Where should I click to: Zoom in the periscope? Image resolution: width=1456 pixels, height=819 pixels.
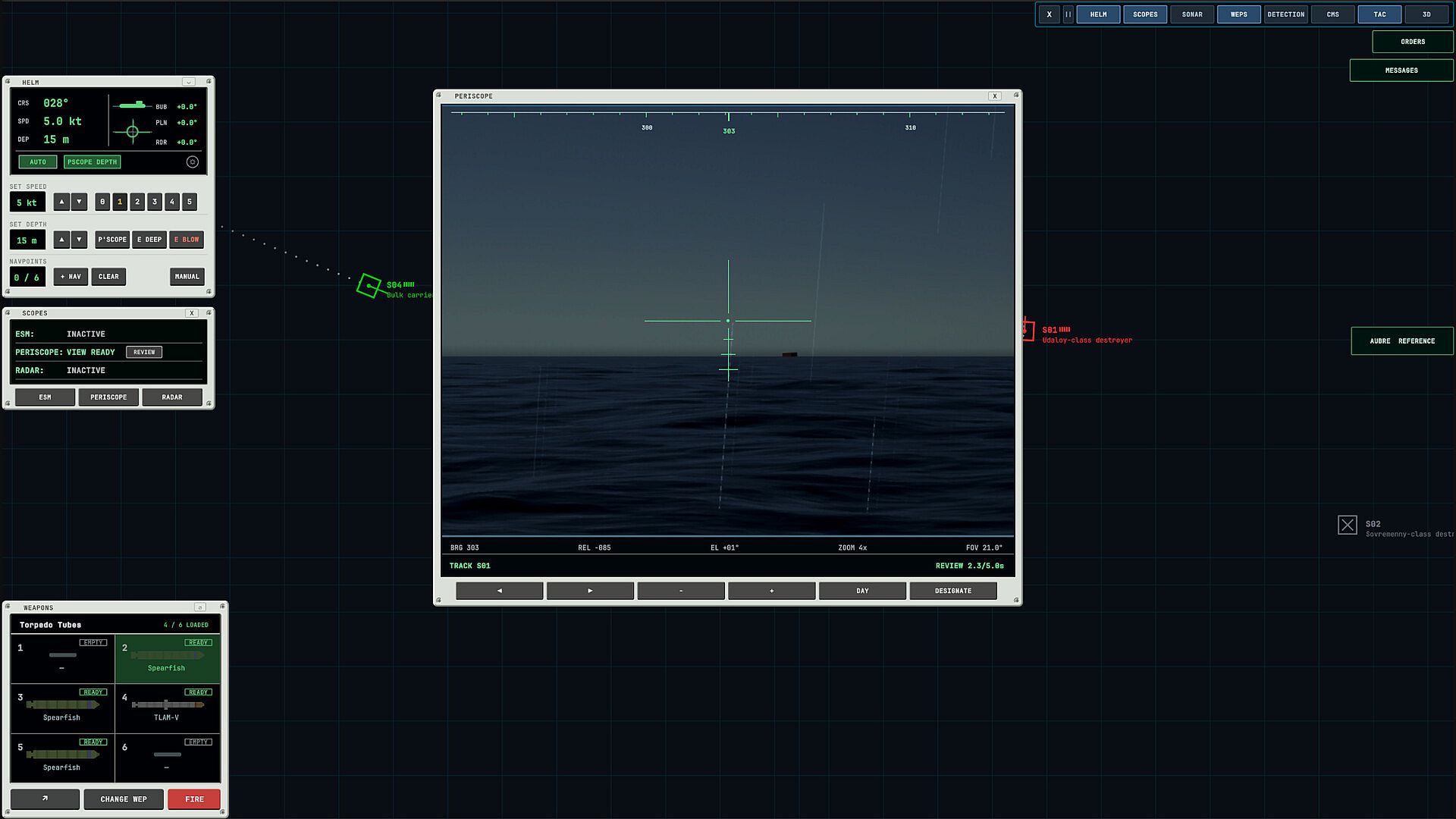click(771, 591)
